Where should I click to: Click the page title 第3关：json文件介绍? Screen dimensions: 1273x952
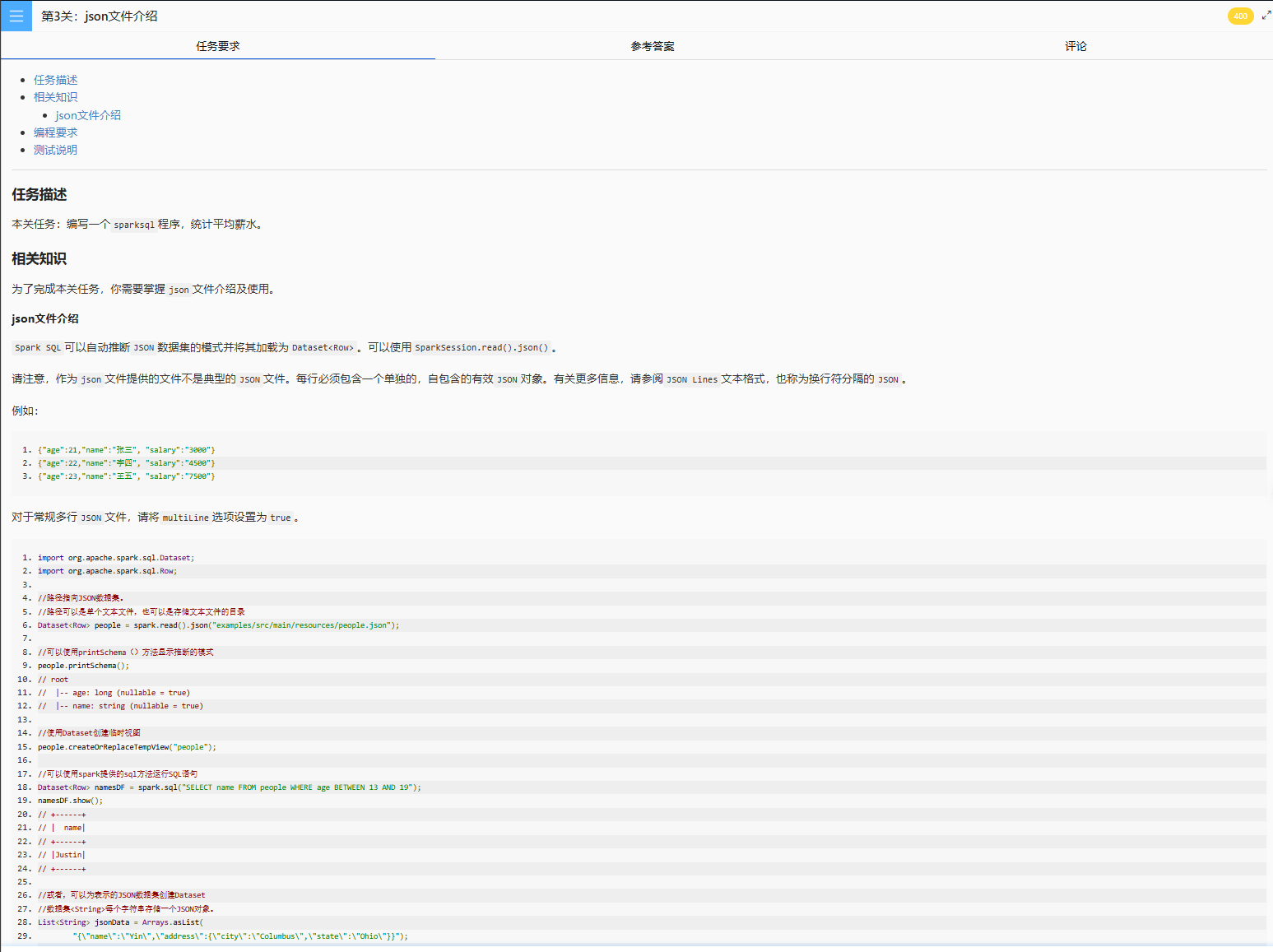99,16
